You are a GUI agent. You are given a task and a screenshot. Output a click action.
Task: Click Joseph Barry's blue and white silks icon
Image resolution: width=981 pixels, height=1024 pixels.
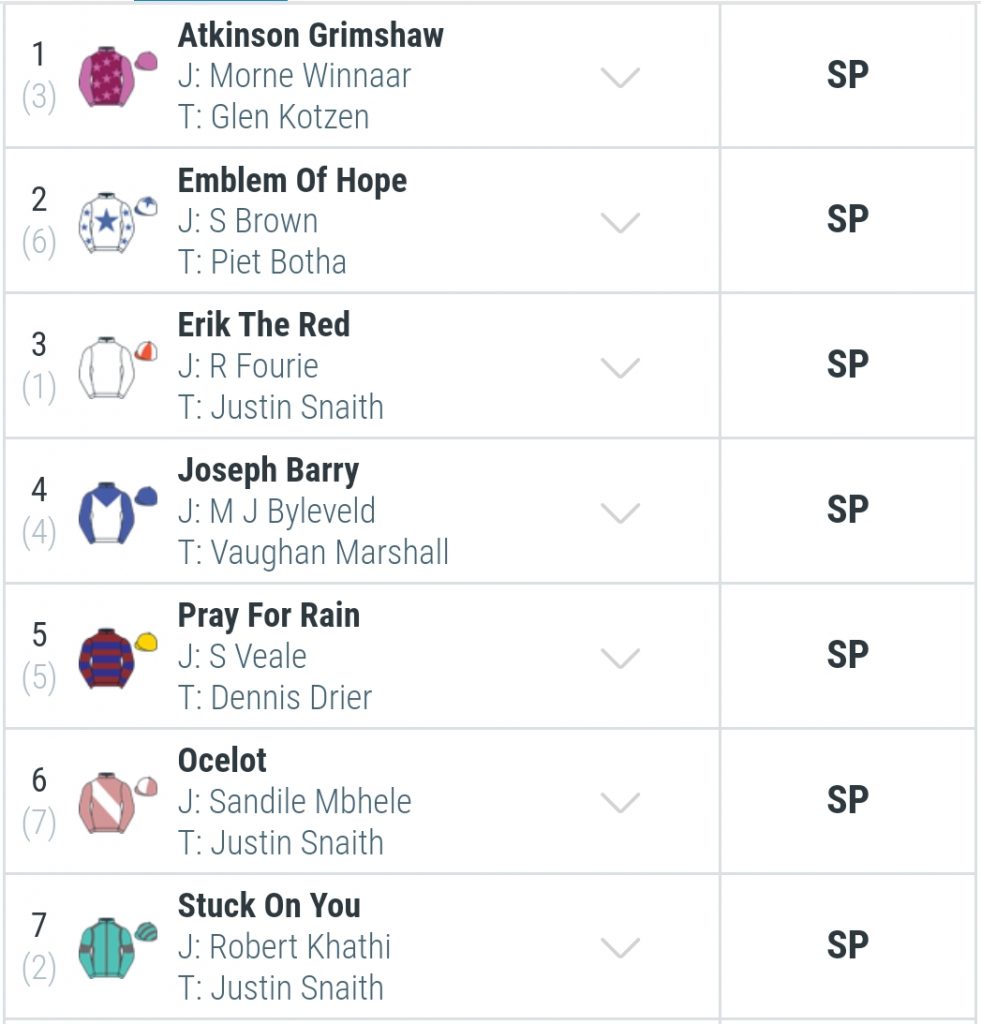coord(118,513)
